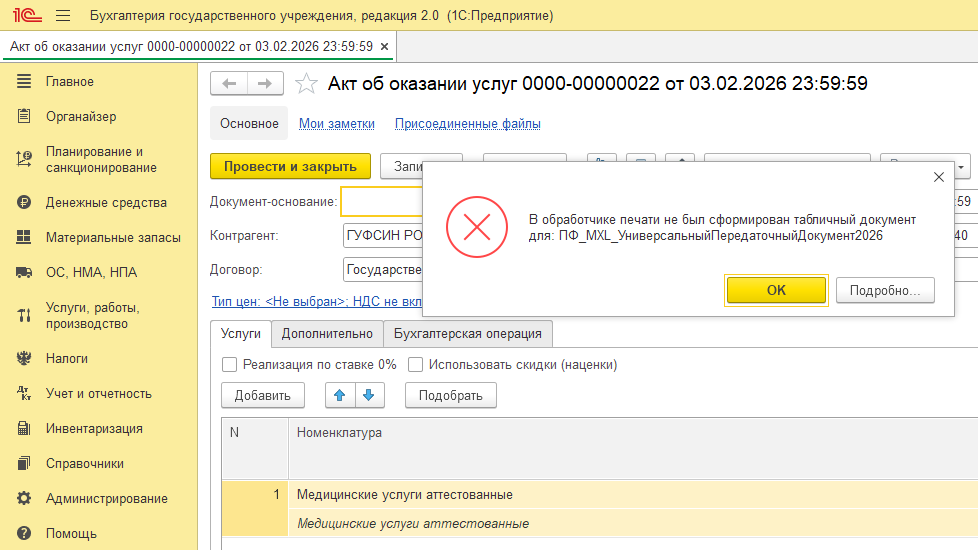Go back with the left arrow button
The width and height of the screenshot is (978, 550).
(229, 84)
